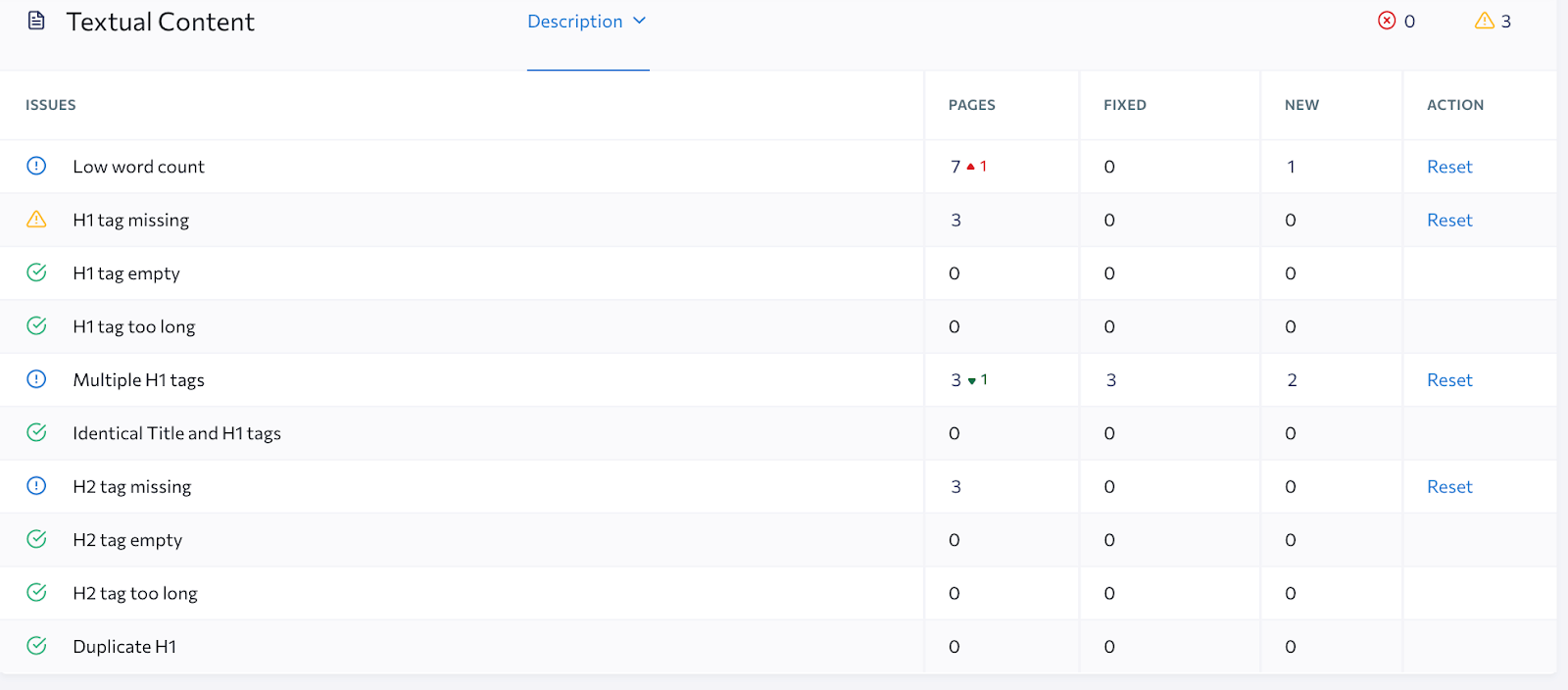This screenshot has height=690, width=1568.
Task: Open pages count 3 for H2 tag missing
Action: pos(955,487)
